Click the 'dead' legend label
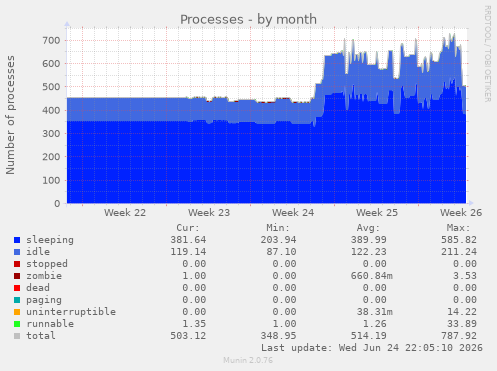497x371 pixels. pyautogui.click(x=38, y=288)
